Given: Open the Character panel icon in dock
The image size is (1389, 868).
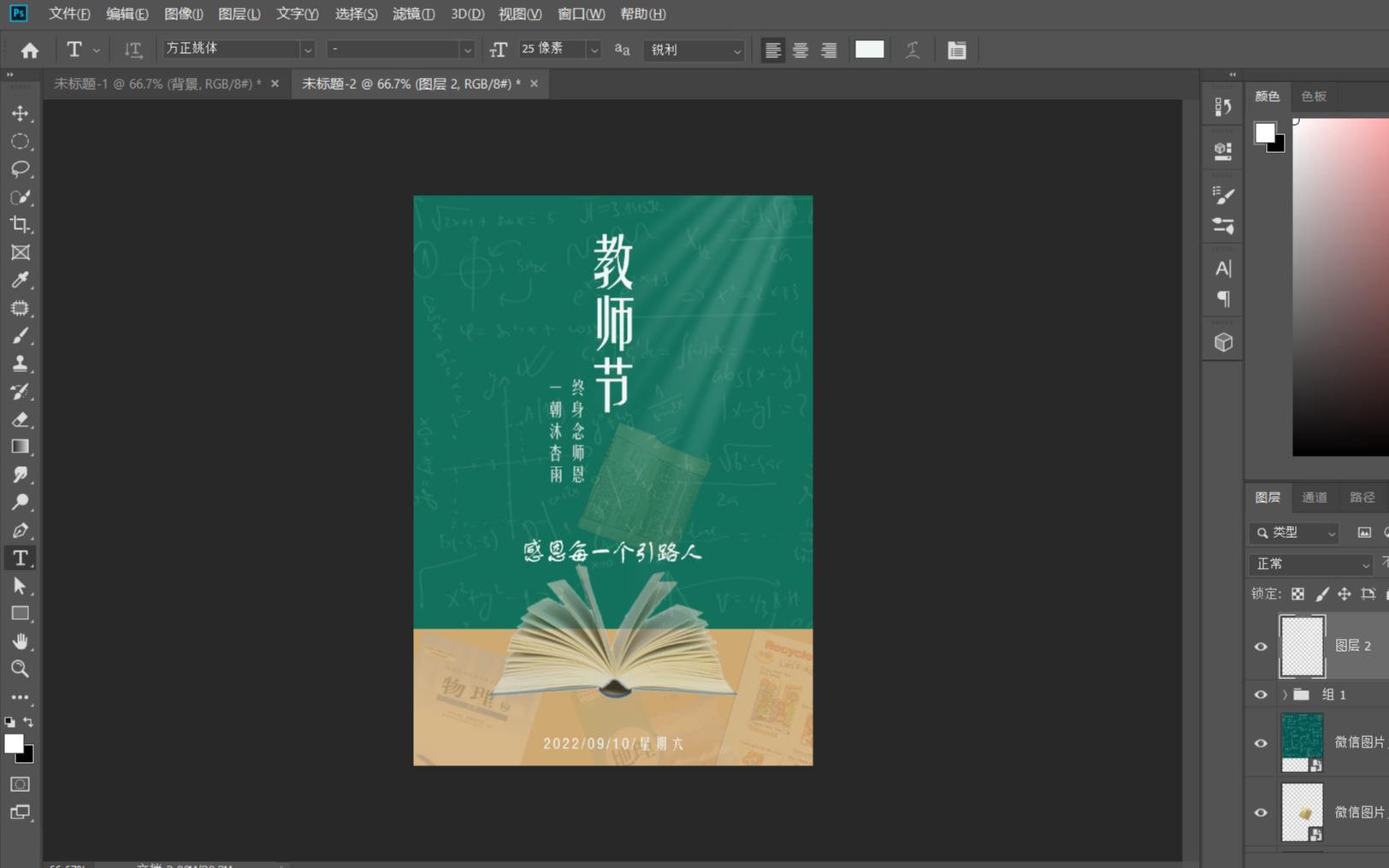Looking at the screenshot, I should point(1223,269).
